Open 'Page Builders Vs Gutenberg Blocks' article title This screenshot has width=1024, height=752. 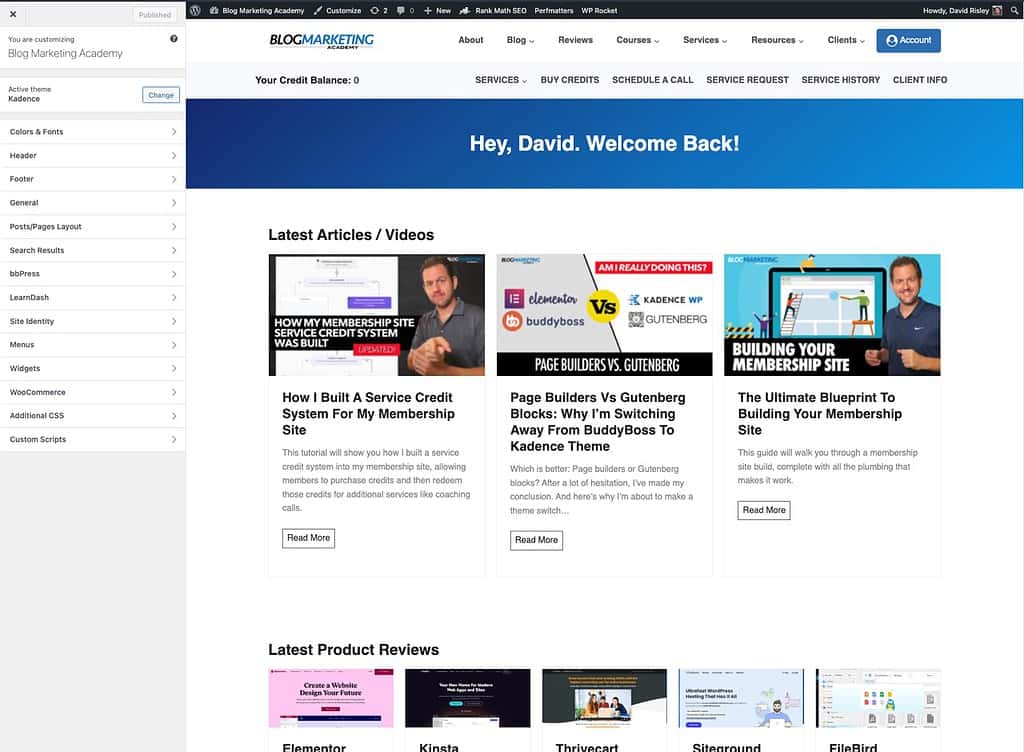pyautogui.click(x=598, y=422)
